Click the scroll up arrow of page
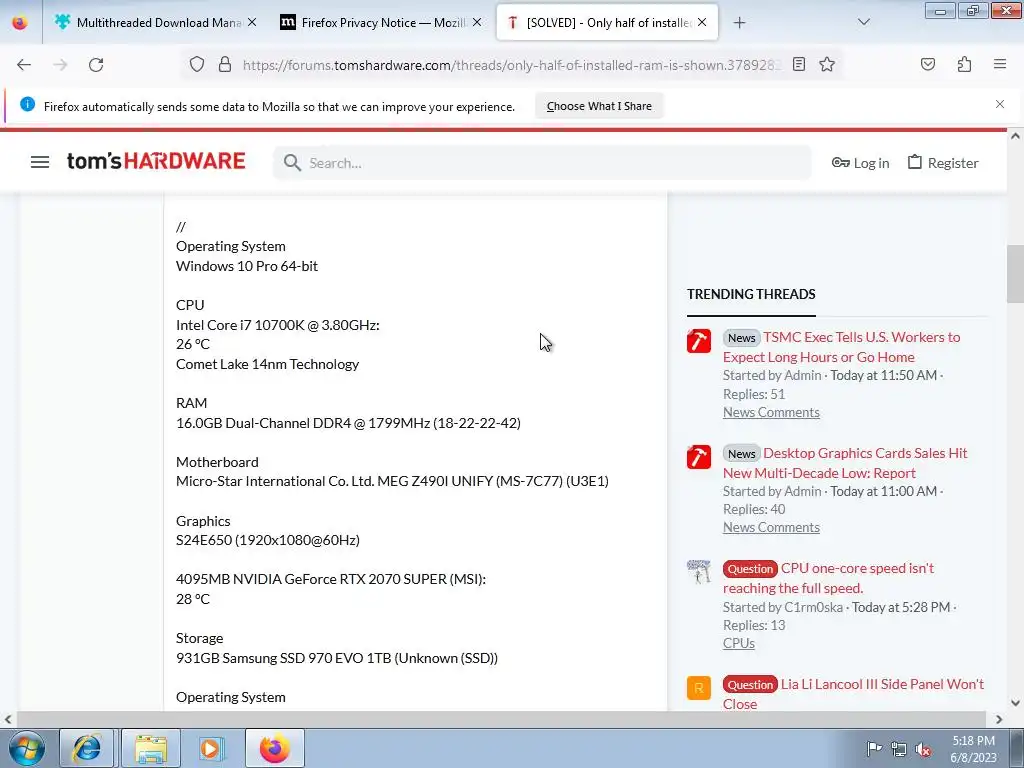This screenshot has height=768, width=1024. [x=1015, y=136]
